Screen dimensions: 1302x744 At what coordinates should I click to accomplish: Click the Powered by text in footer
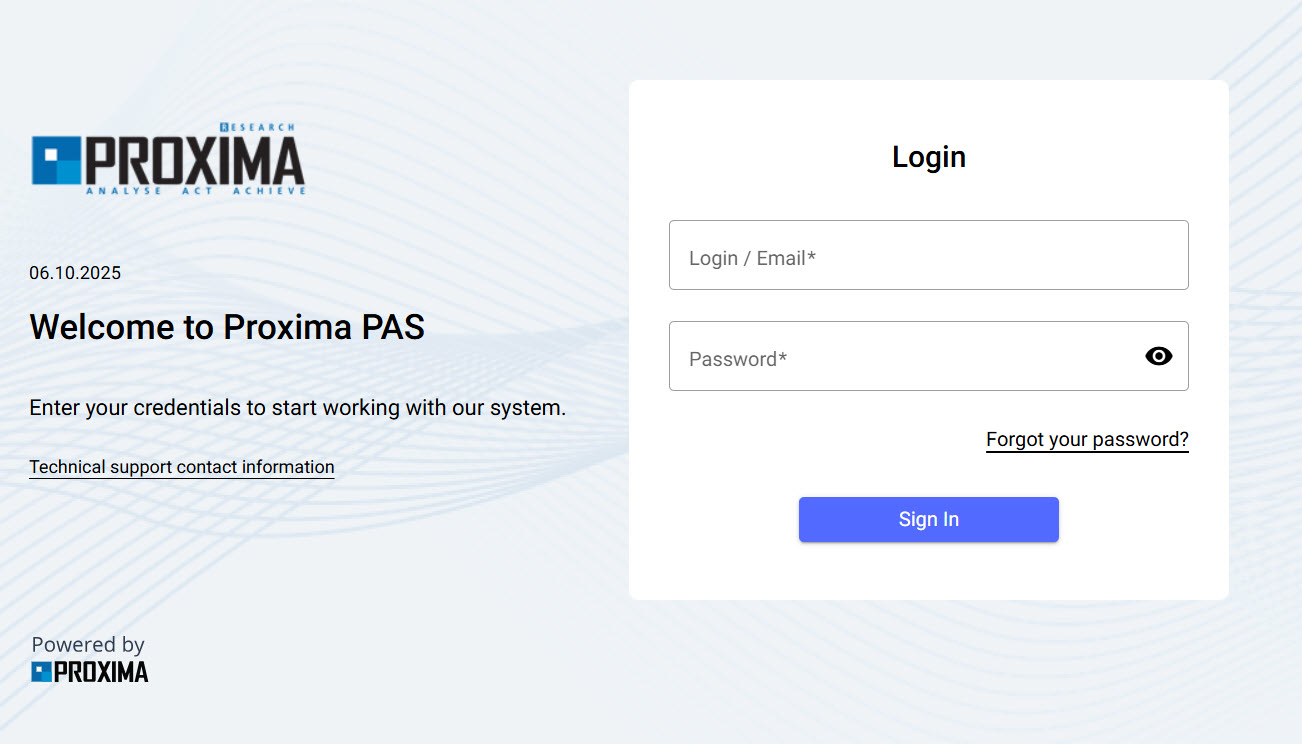[87, 644]
